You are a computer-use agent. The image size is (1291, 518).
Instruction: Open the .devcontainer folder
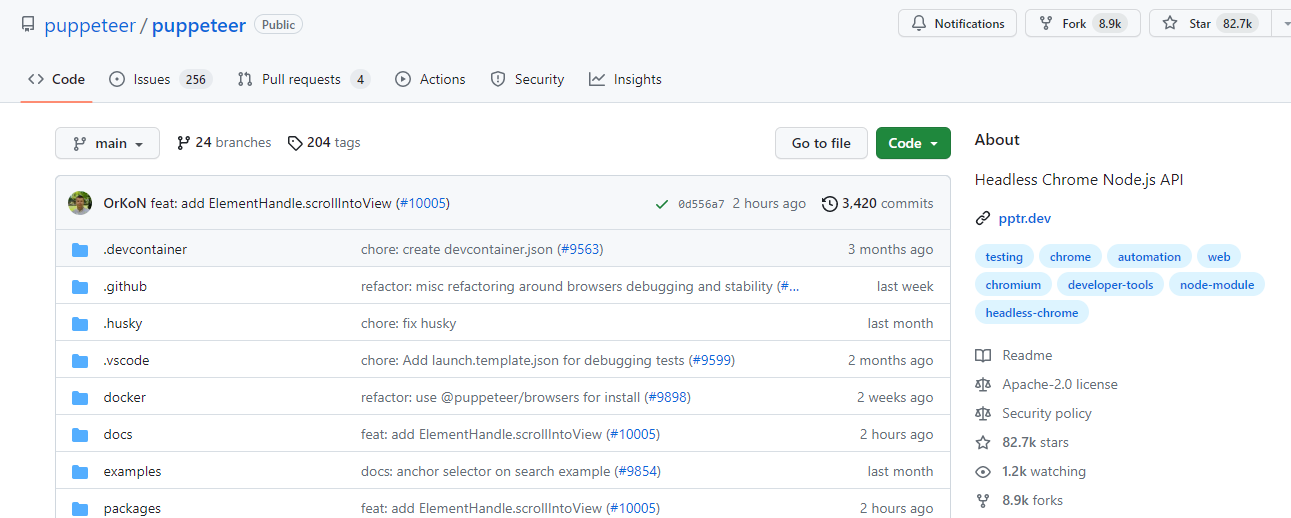(145, 250)
